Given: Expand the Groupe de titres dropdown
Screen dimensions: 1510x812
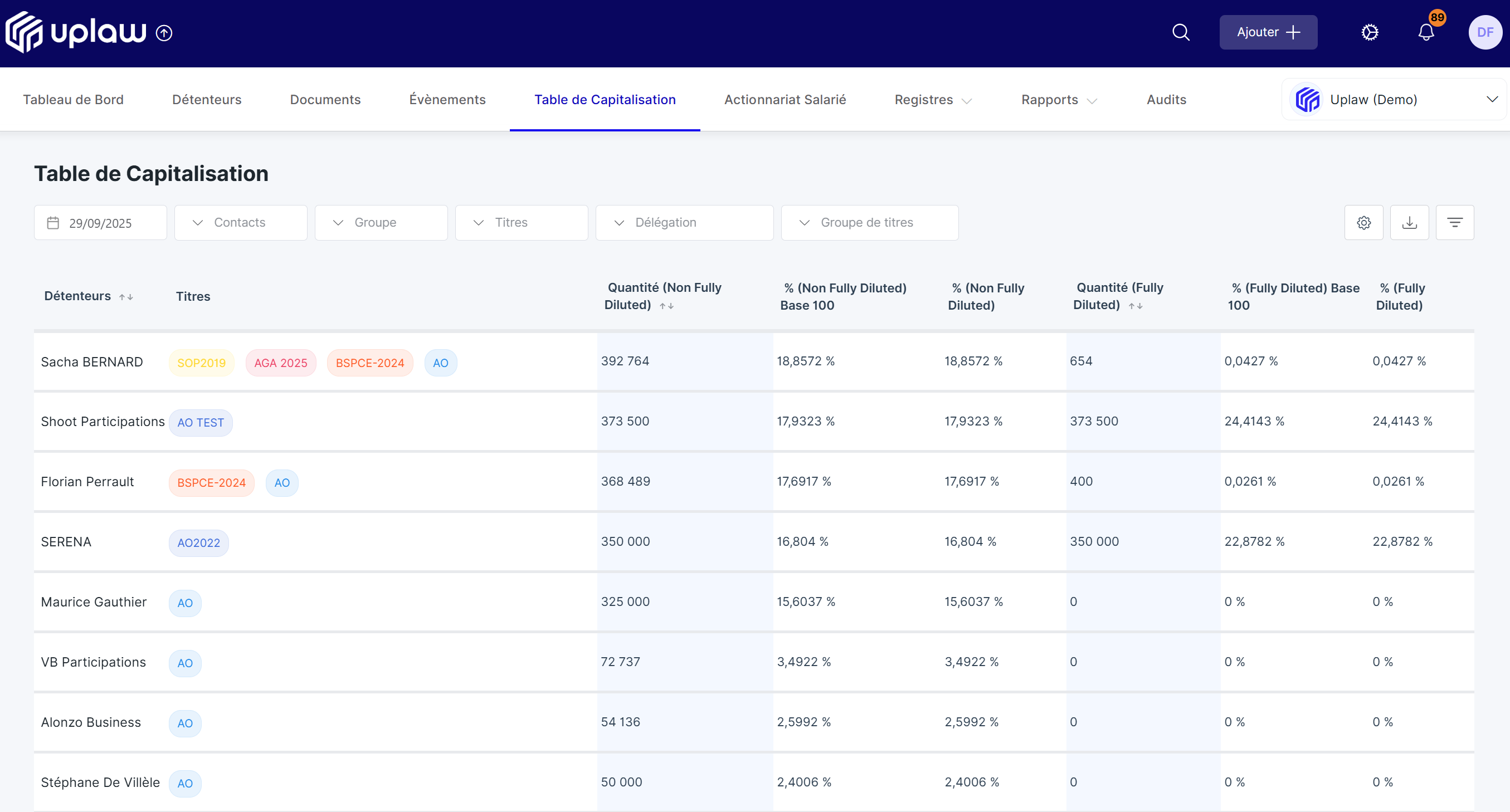Looking at the screenshot, I should [x=869, y=223].
